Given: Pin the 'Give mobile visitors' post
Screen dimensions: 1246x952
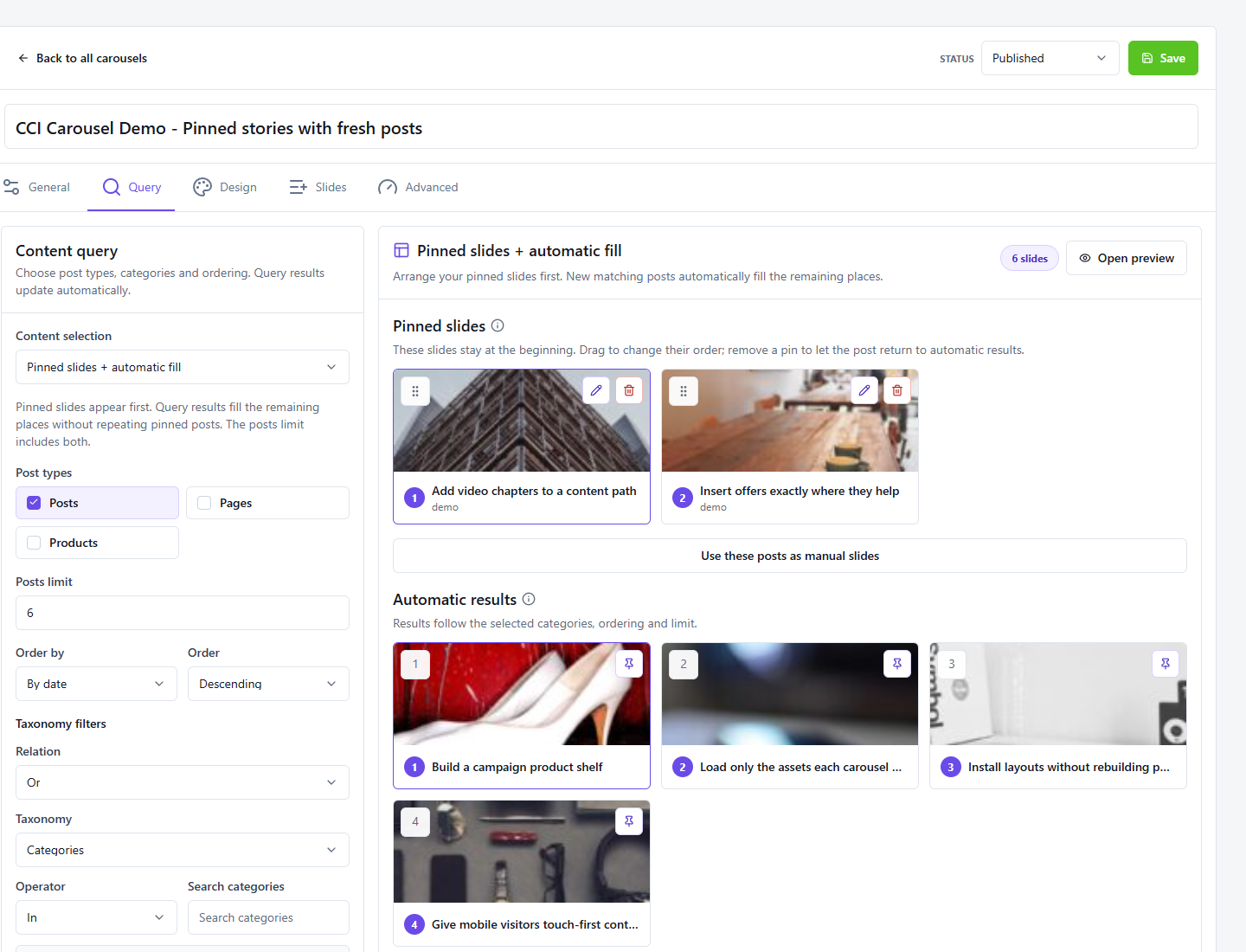Looking at the screenshot, I should click(629, 821).
